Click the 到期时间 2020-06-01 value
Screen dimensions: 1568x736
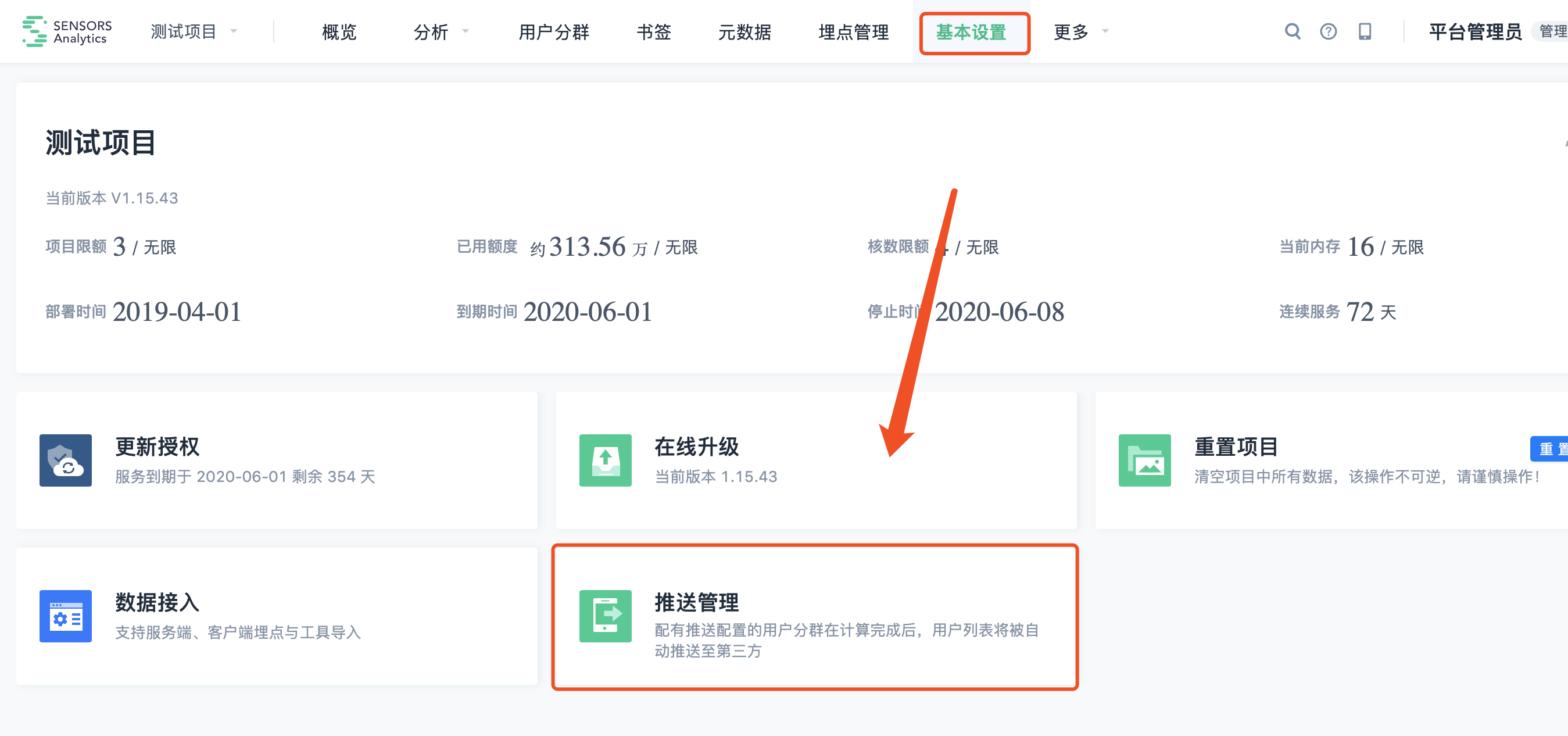tap(588, 312)
